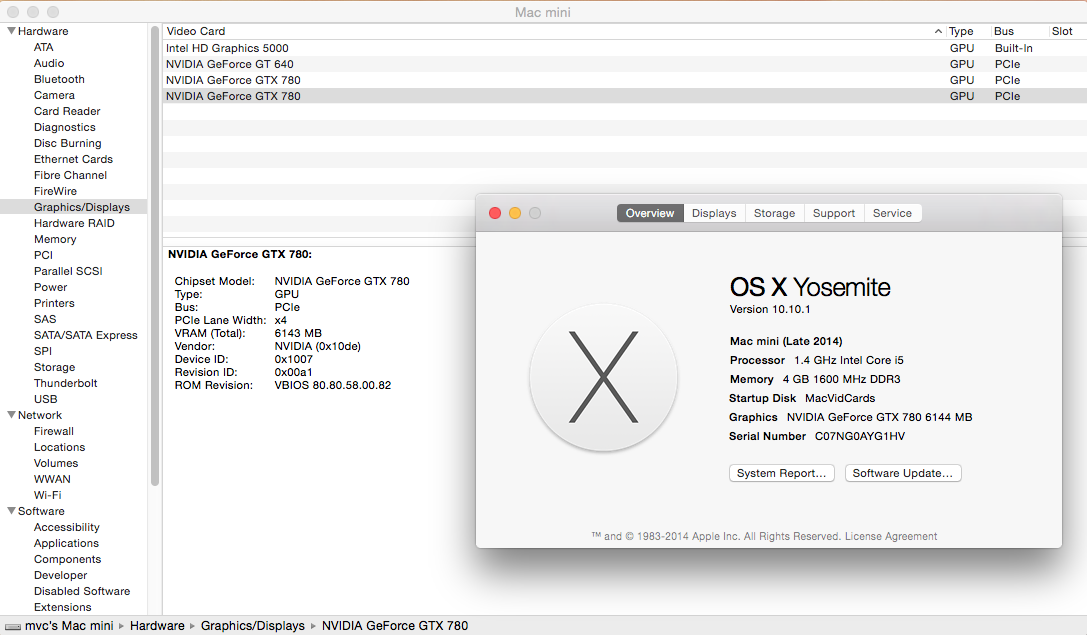
Task: Open the License Agreement link
Action: [x=891, y=537]
